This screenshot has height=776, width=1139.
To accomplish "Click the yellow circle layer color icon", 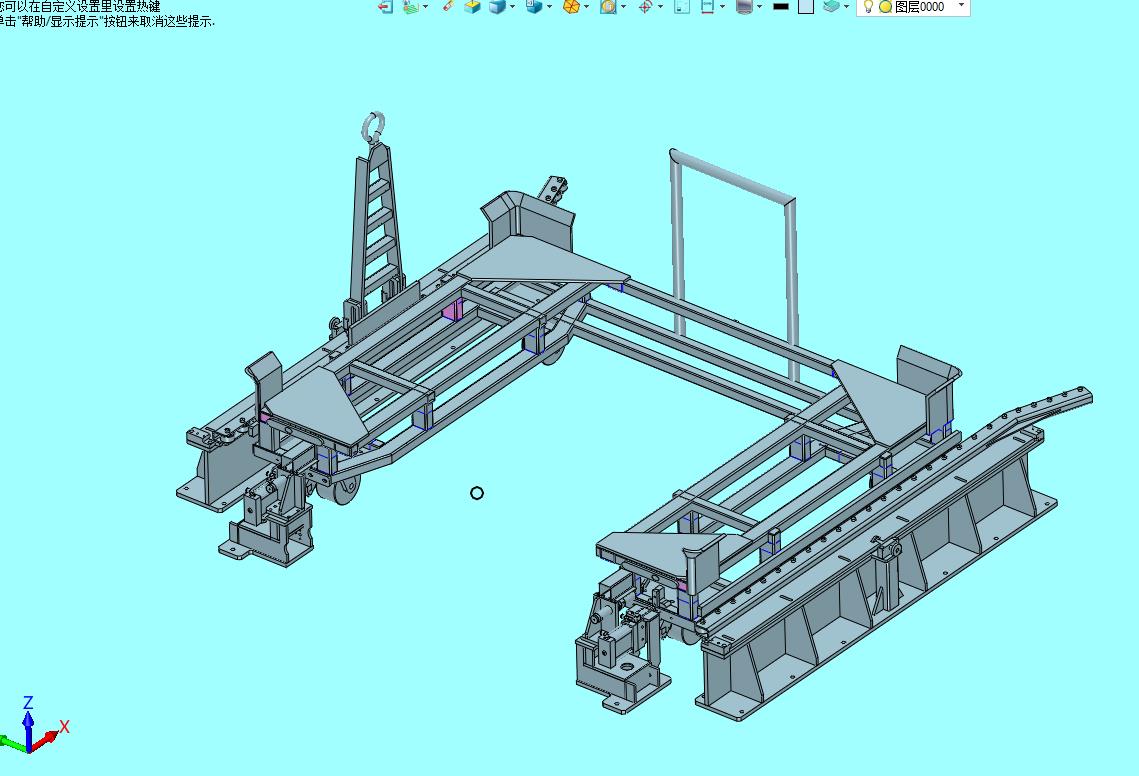I will pyautogui.click(x=885, y=7).
